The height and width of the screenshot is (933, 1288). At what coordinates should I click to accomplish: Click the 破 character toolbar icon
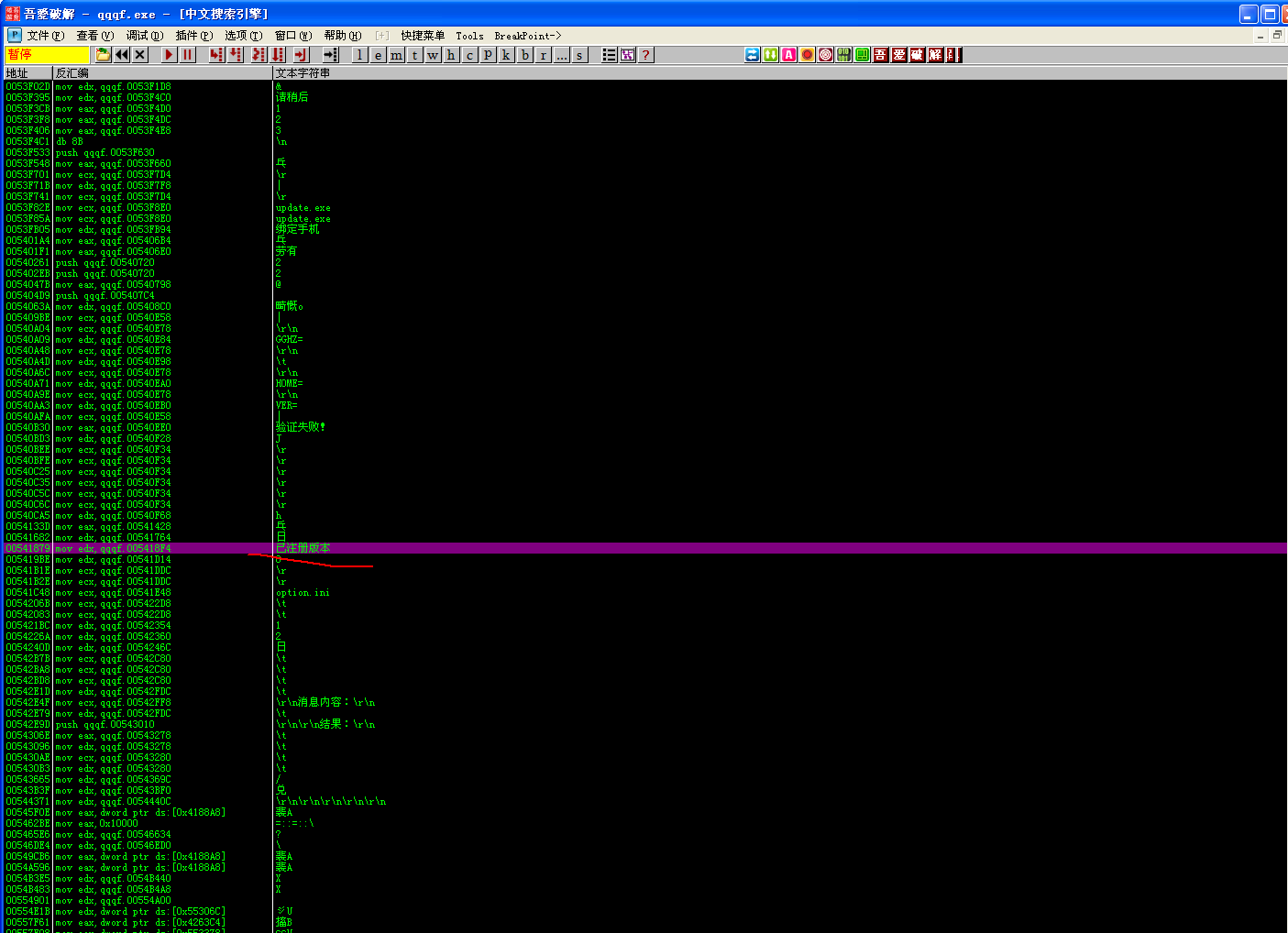pos(918,55)
